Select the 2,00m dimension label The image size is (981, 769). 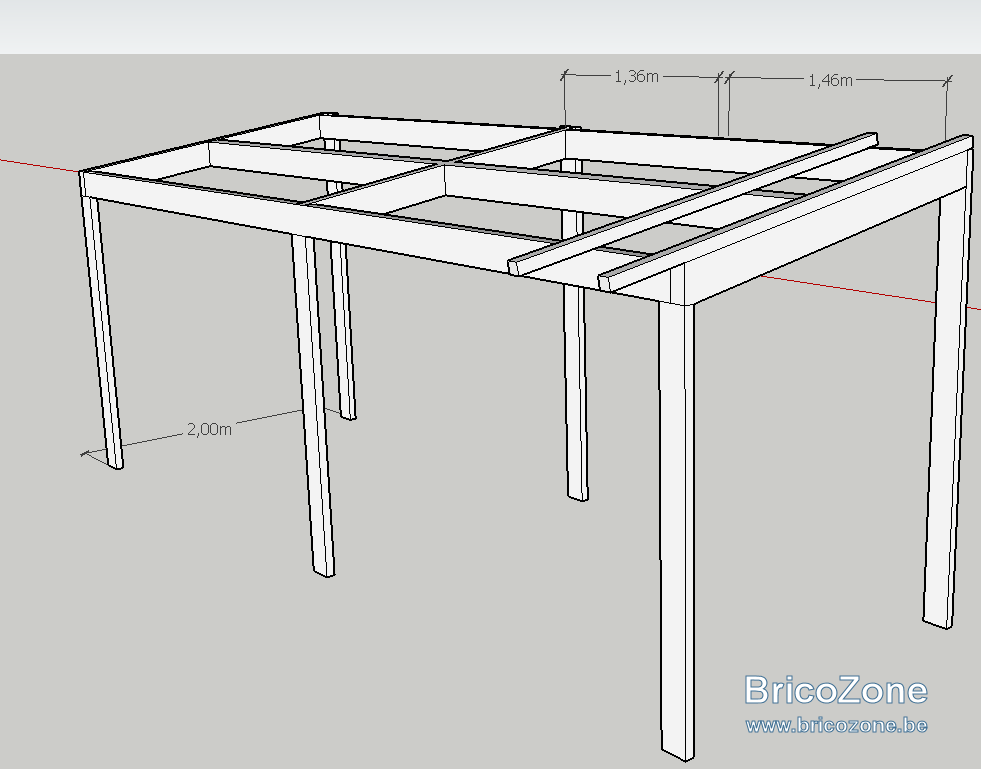(209, 429)
